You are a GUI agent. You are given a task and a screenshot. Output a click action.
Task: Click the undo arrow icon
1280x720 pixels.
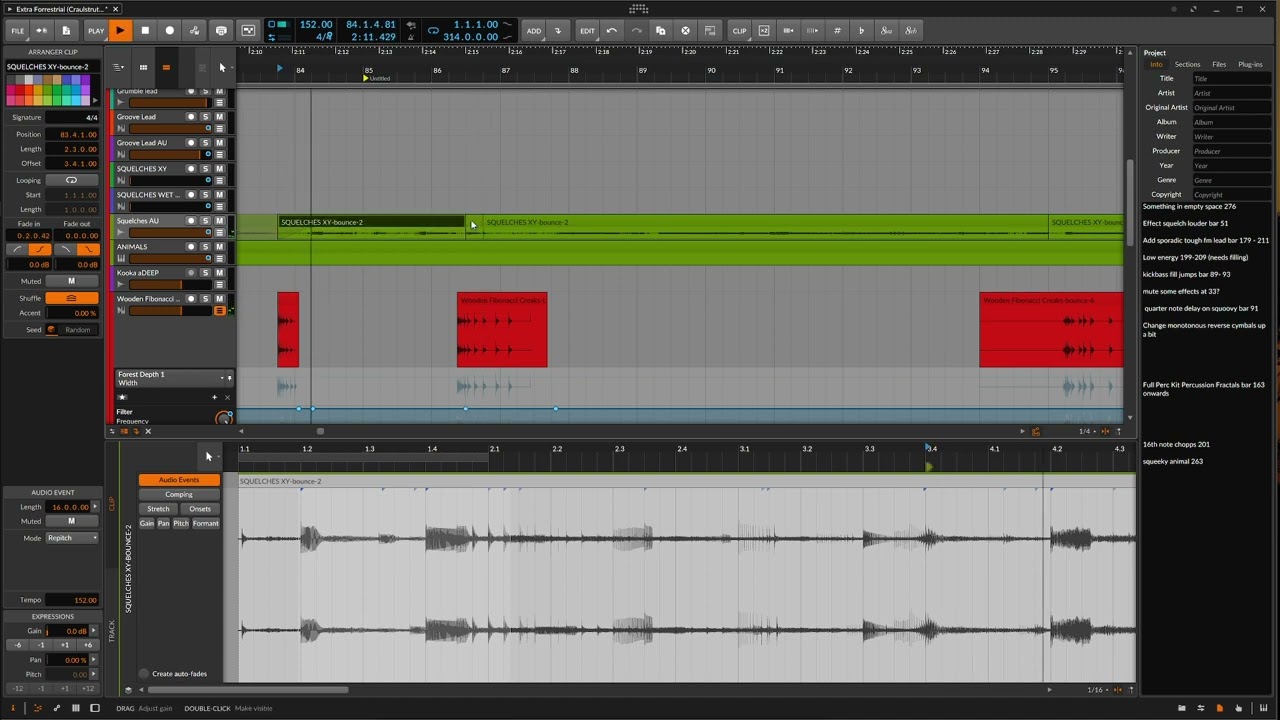coord(612,31)
